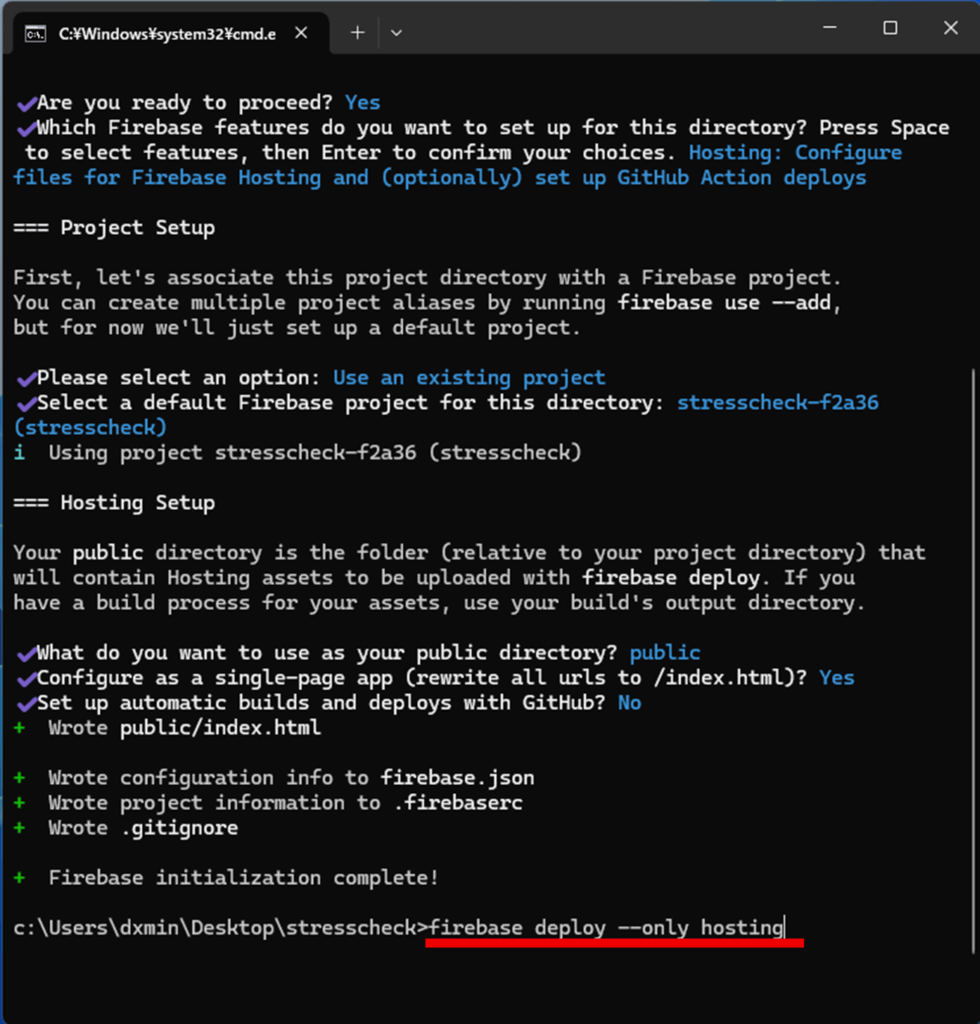Open a new terminal tab
This screenshot has width=980, height=1024.
tap(357, 33)
